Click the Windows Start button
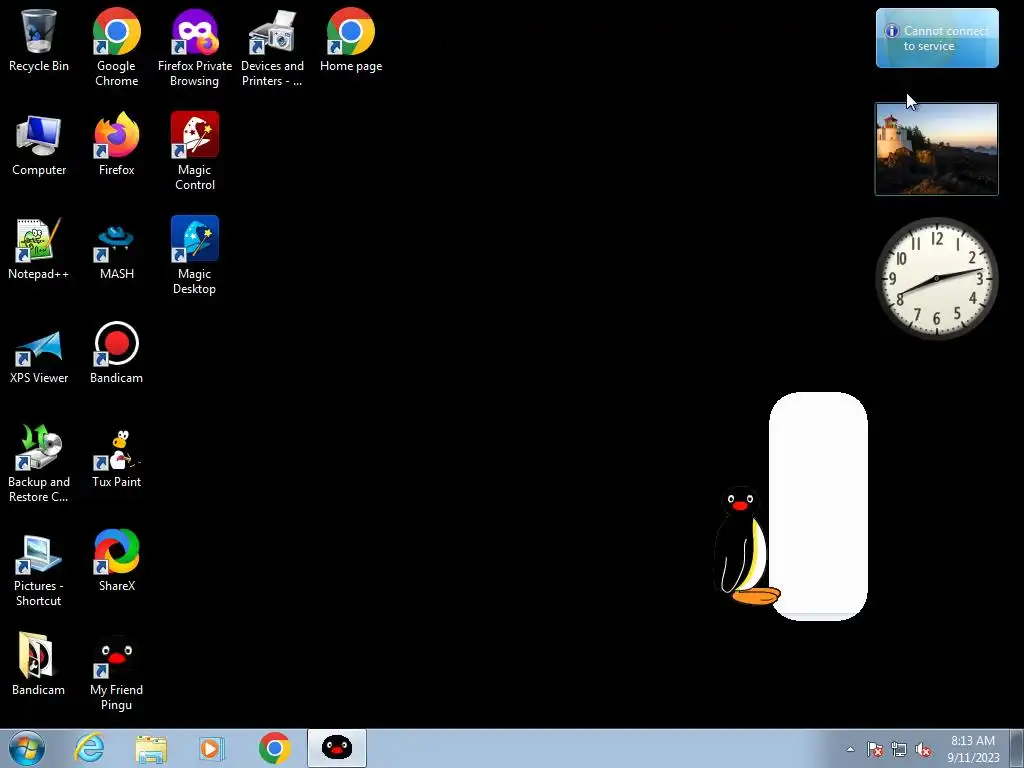Image resolution: width=1024 pixels, height=768 pixels. coord(27,748)
